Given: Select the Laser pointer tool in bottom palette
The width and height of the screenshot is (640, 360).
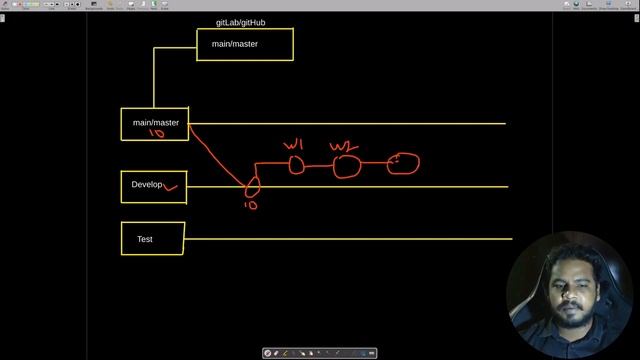Looking at the screenshot, I should [x=338, y=353].
